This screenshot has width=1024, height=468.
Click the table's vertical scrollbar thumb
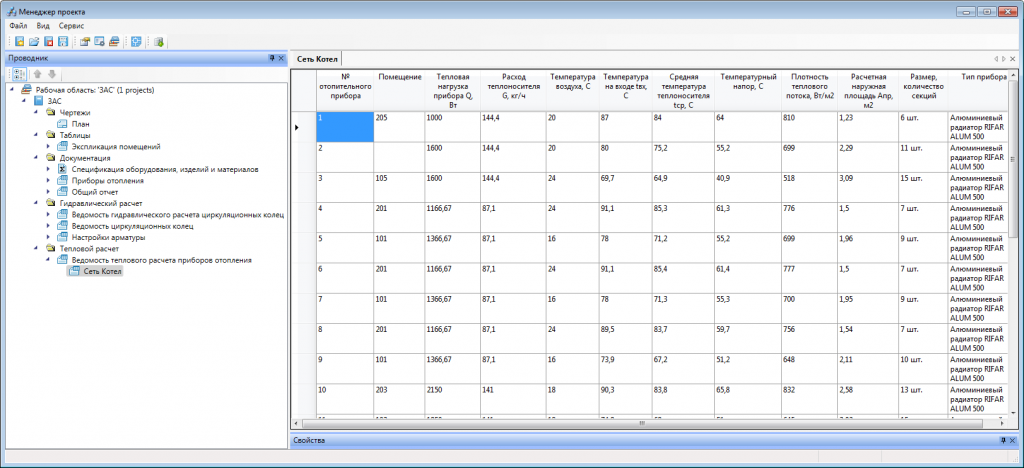(x=1012, y=159)
